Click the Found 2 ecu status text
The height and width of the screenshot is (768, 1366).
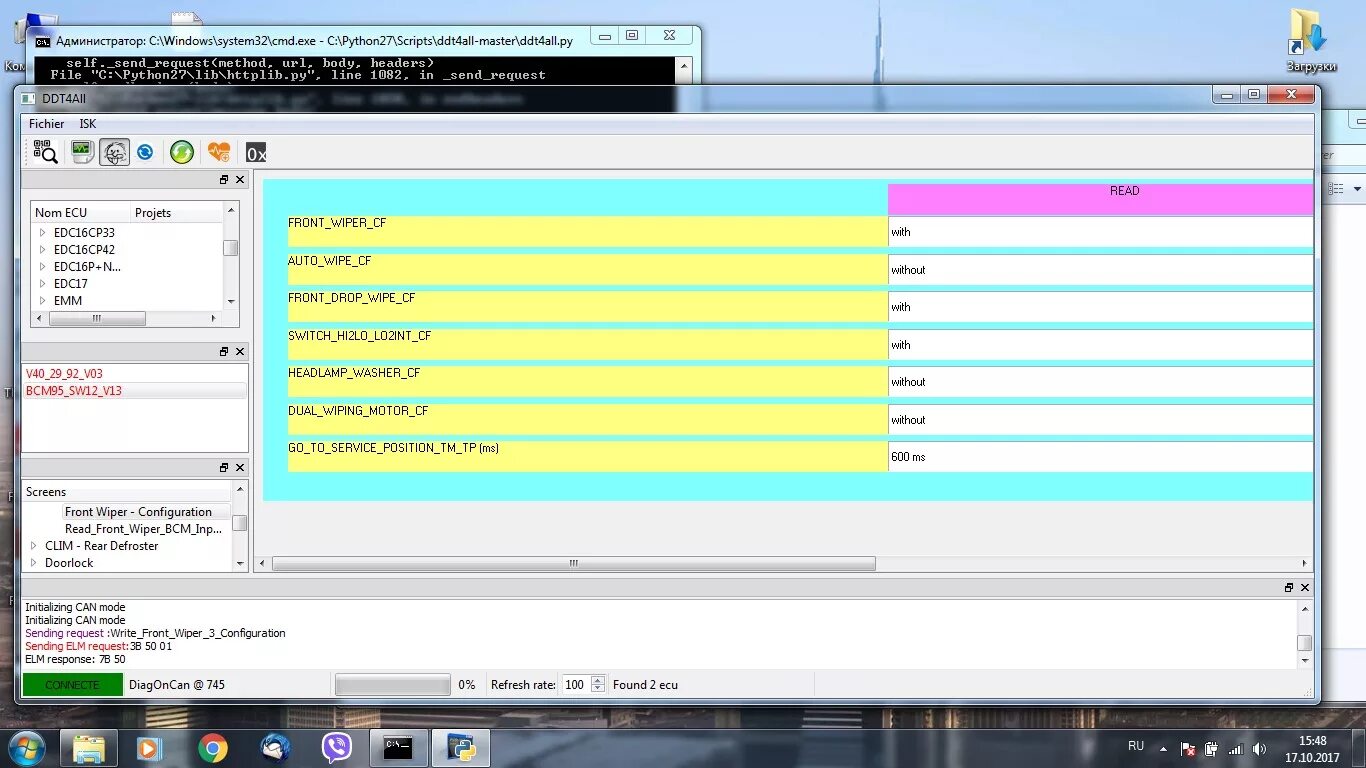click(645, 685)
